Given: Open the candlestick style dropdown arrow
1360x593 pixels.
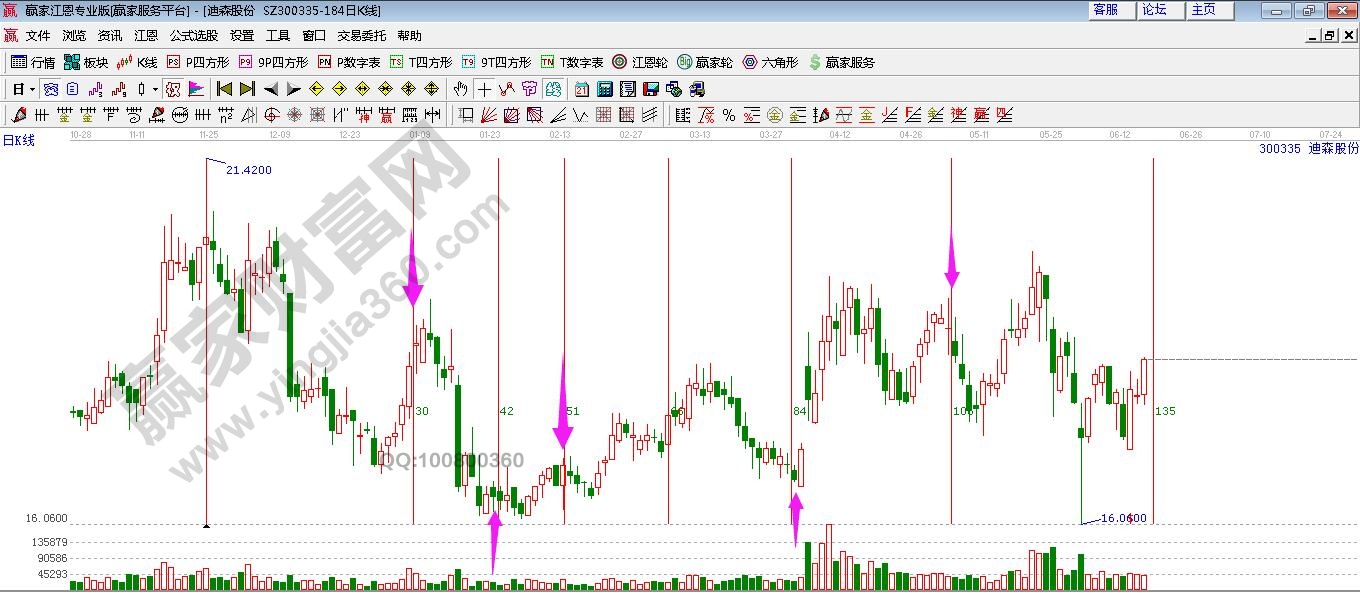Looking at the screenshot, I should click(155, 89).
